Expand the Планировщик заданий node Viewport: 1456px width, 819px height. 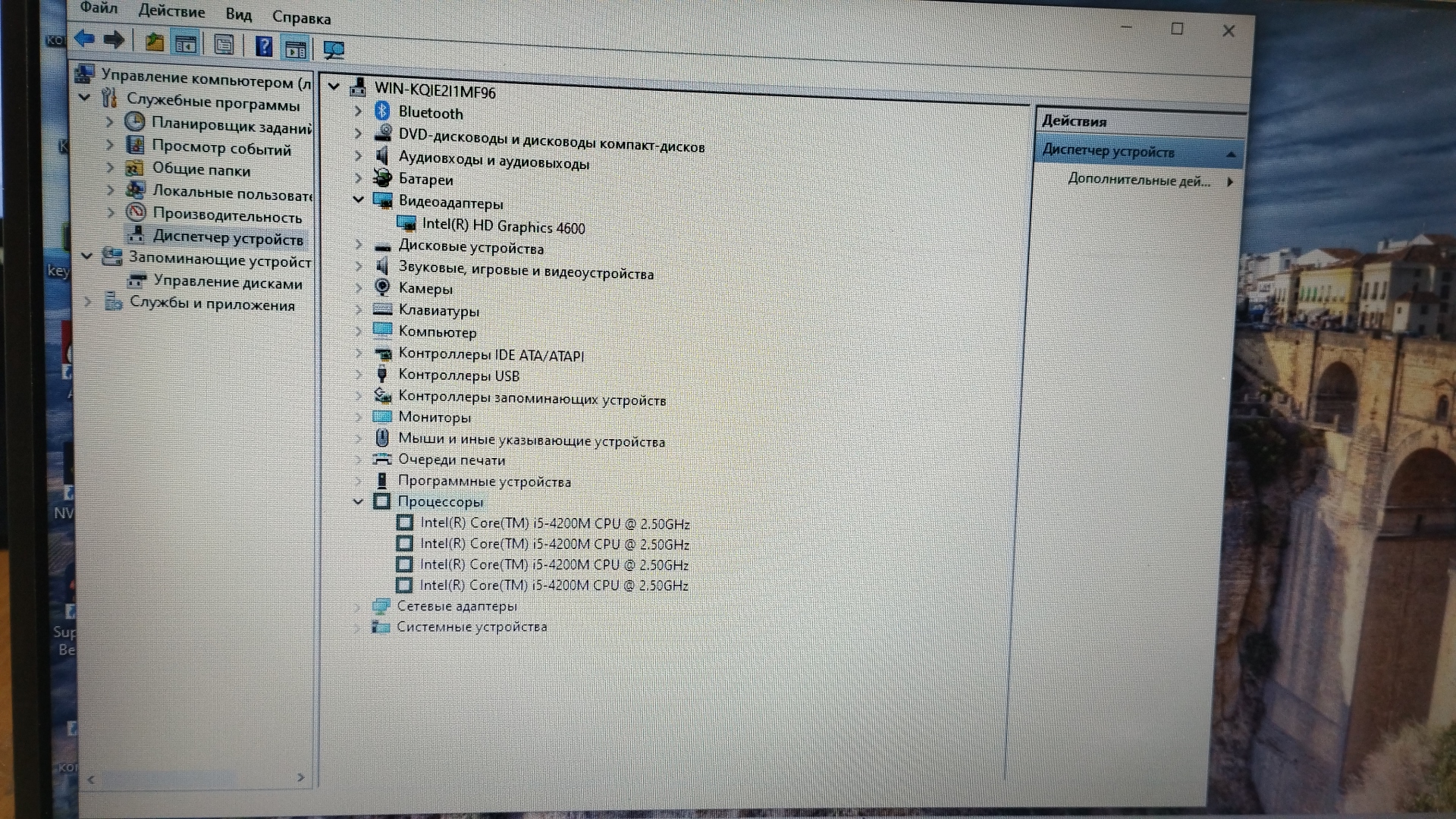click(110, 121)
